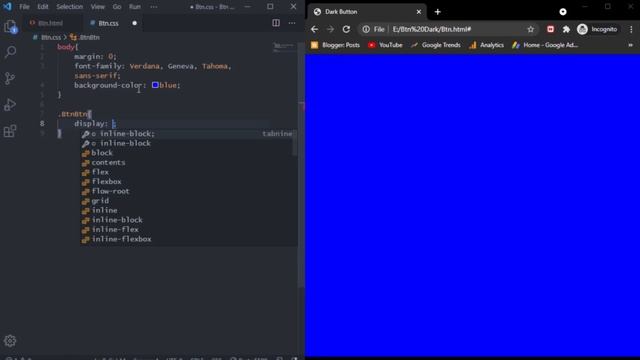Open the Chrome Extensions puzzle icon

(566, 29)
